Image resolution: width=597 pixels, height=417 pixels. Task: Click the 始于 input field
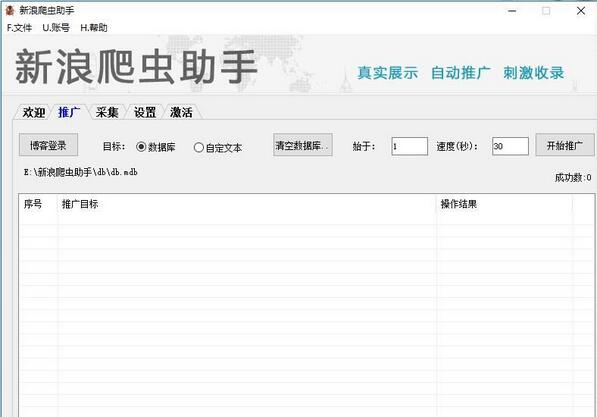pyautogui.click(x=409, y=146)
